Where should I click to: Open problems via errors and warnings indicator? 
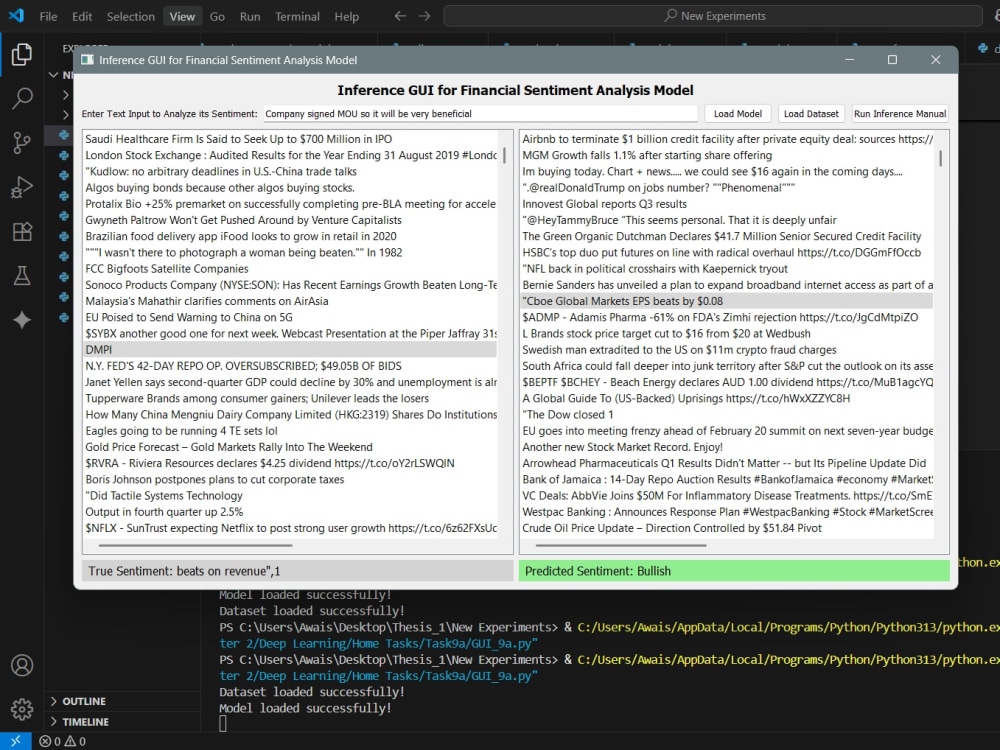pyautogui.click(x=62, y=741)
